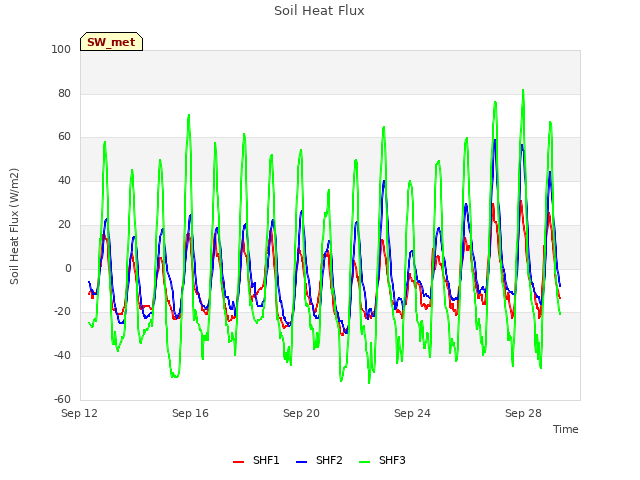
Task: Toggle SHF2 series in the legend
Action: 319,460
